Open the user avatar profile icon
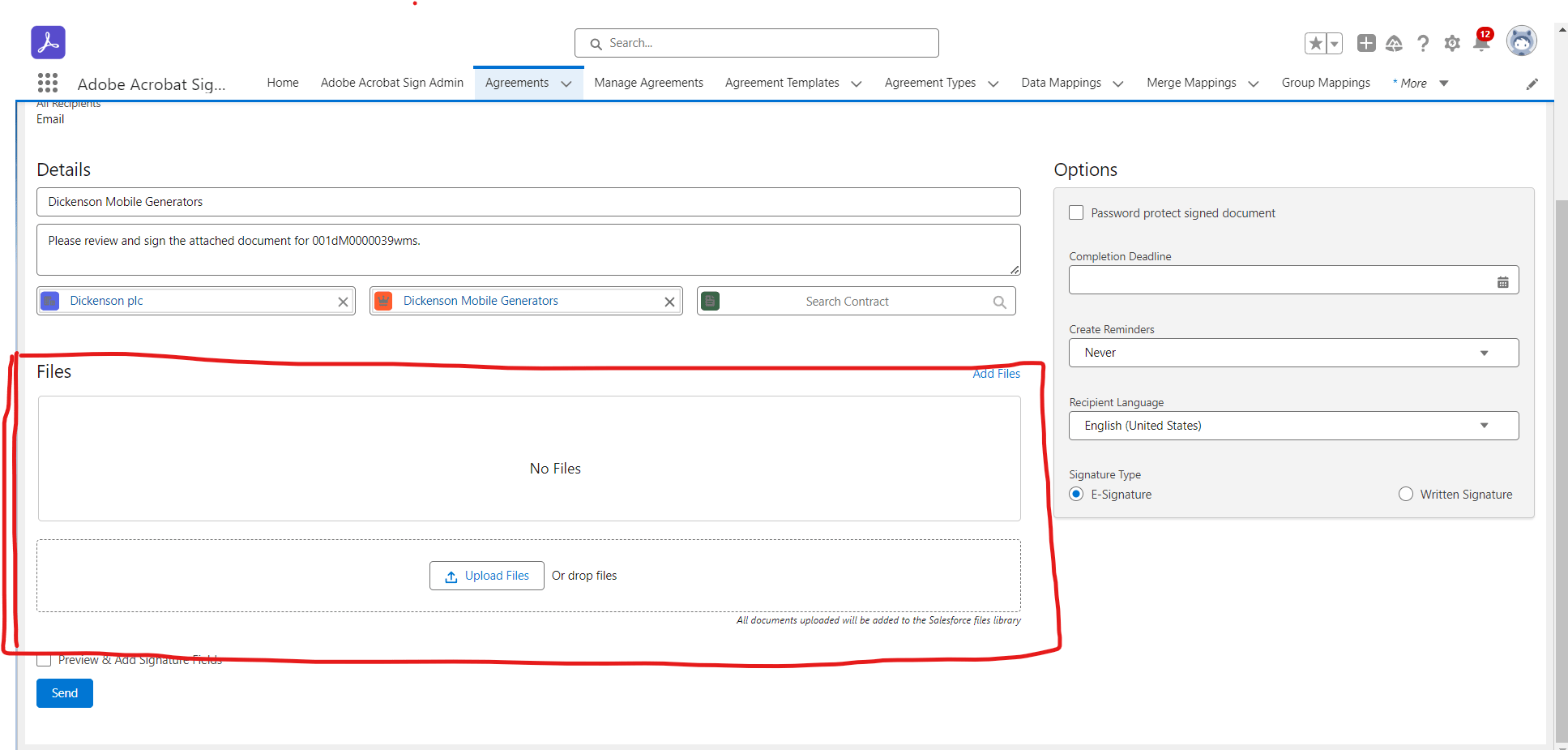 click(x=1522, y=41)
